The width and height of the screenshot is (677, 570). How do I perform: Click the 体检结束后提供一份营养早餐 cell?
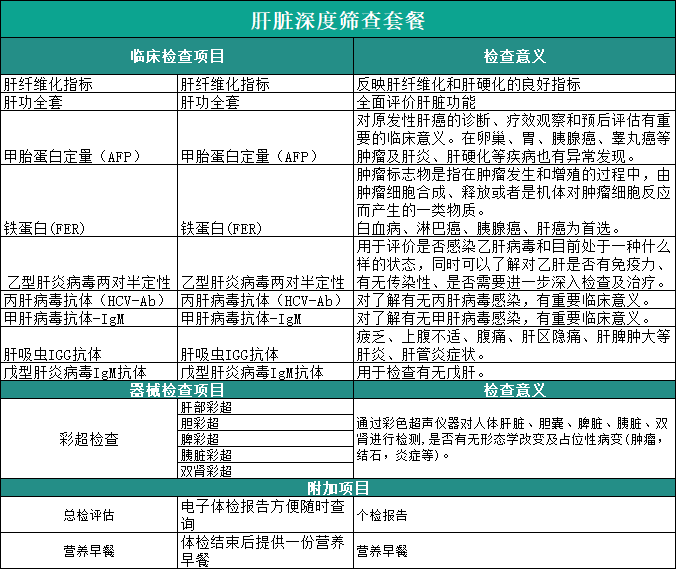pyautogui.click(x=265, y=550)
